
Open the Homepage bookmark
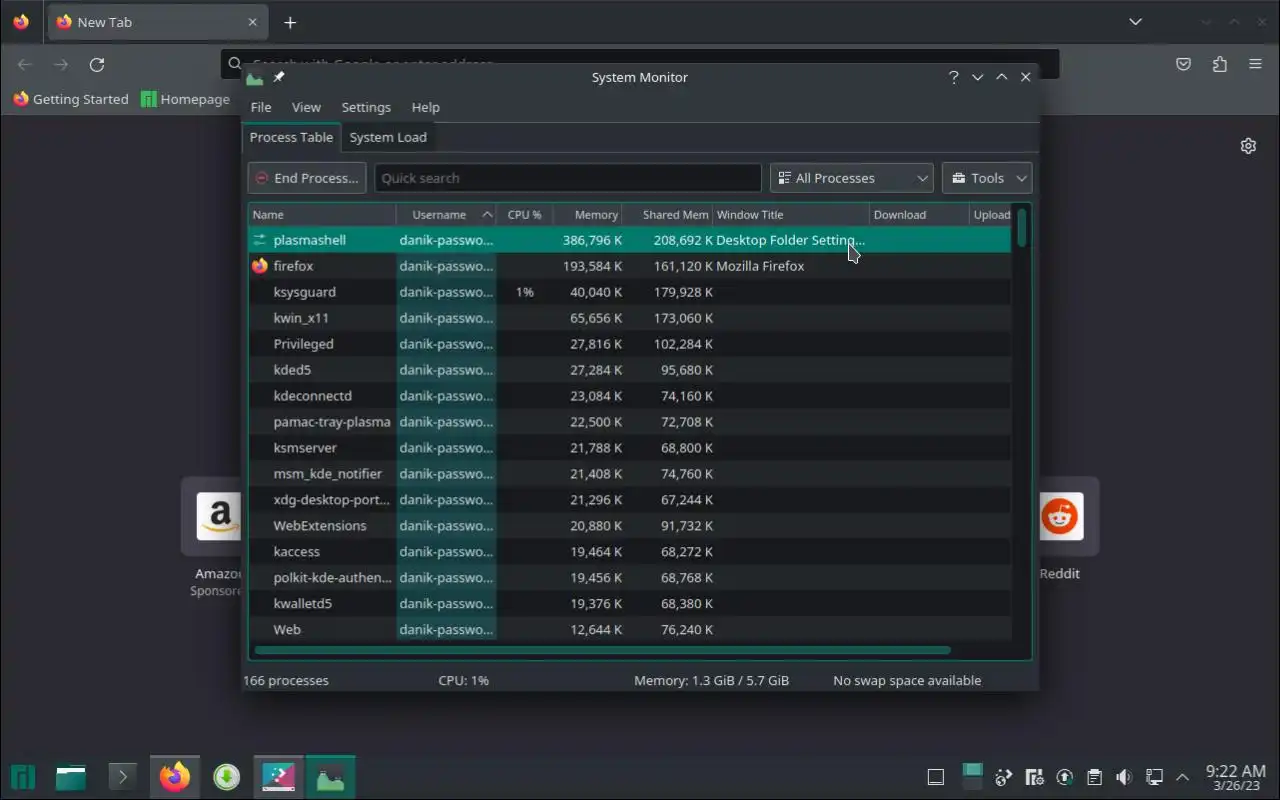186,99
